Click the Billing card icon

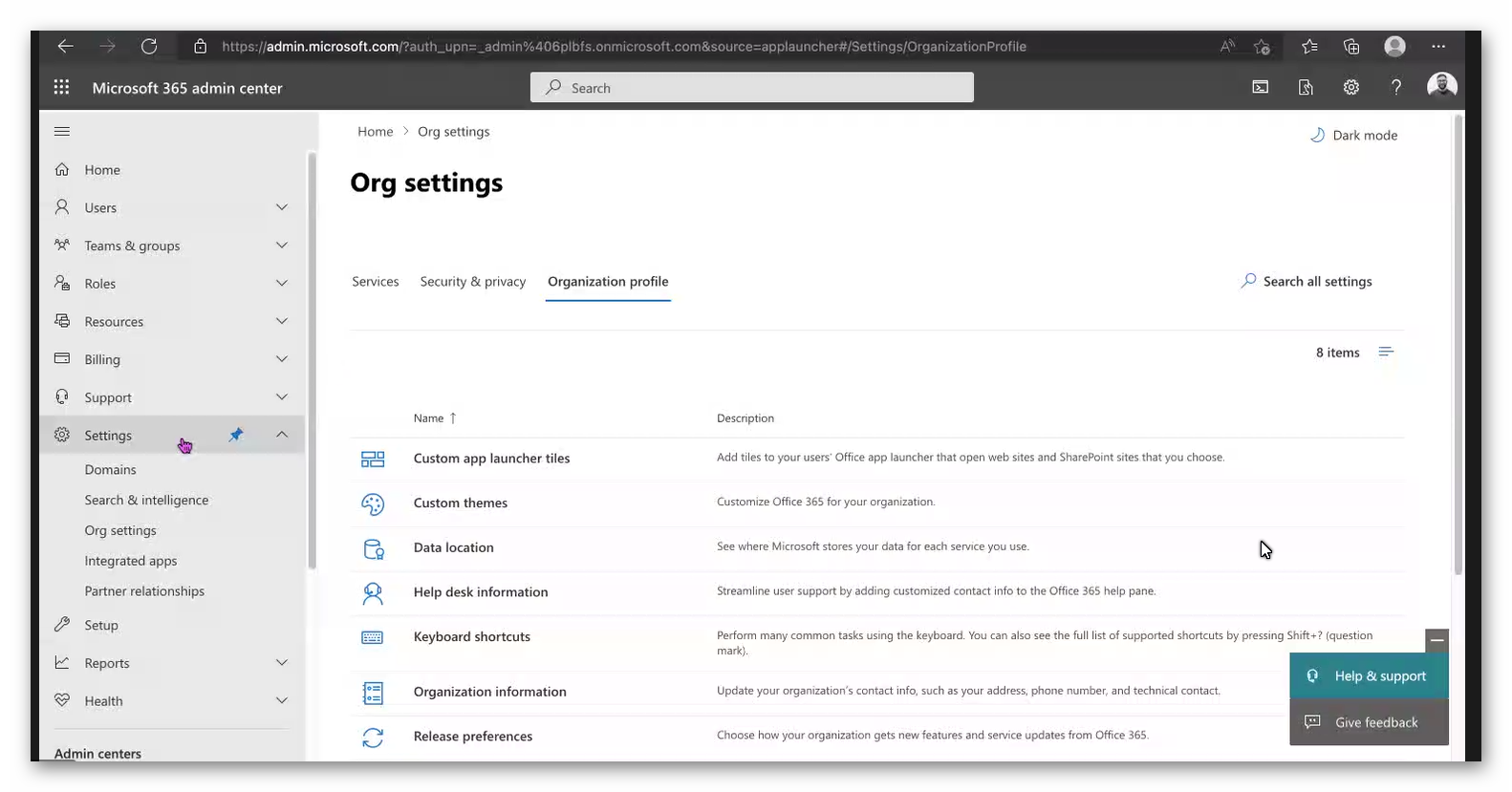(62, 359)
